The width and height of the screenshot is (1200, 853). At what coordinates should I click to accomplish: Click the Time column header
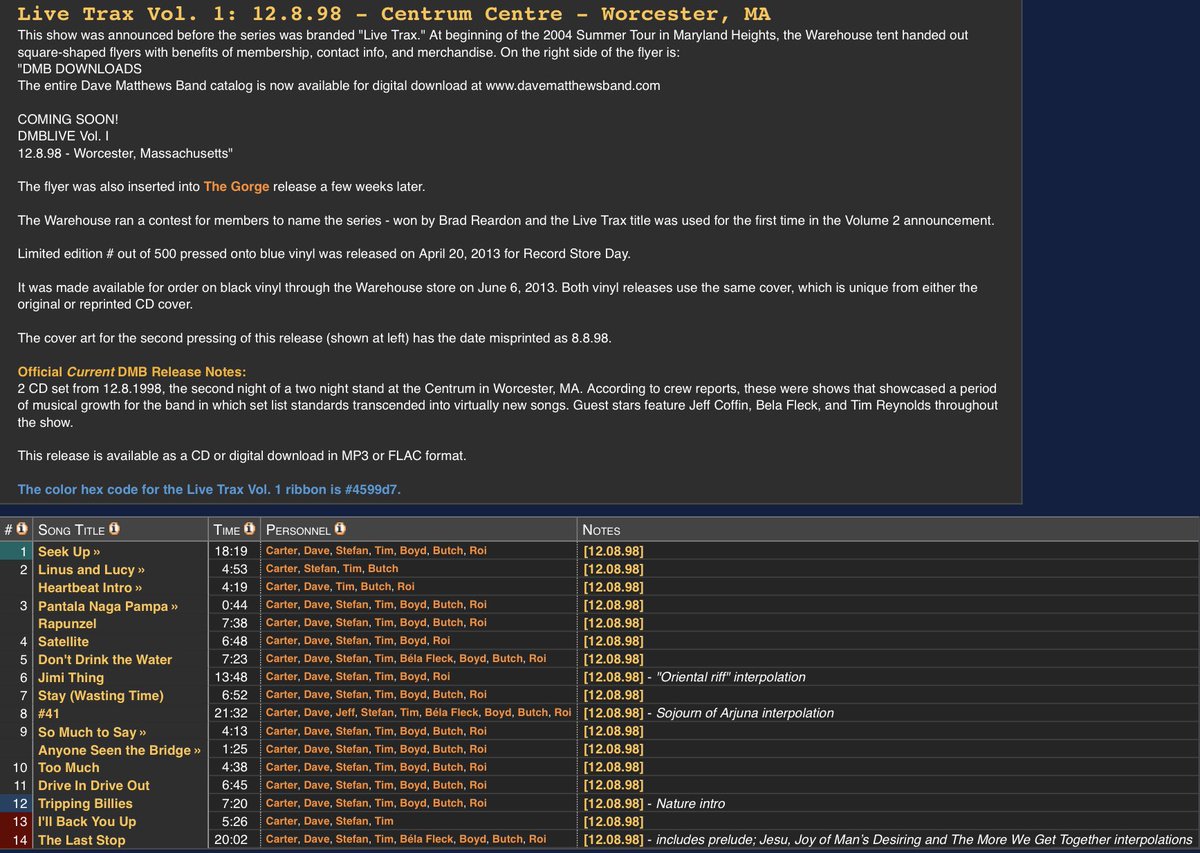pos(226,529)
